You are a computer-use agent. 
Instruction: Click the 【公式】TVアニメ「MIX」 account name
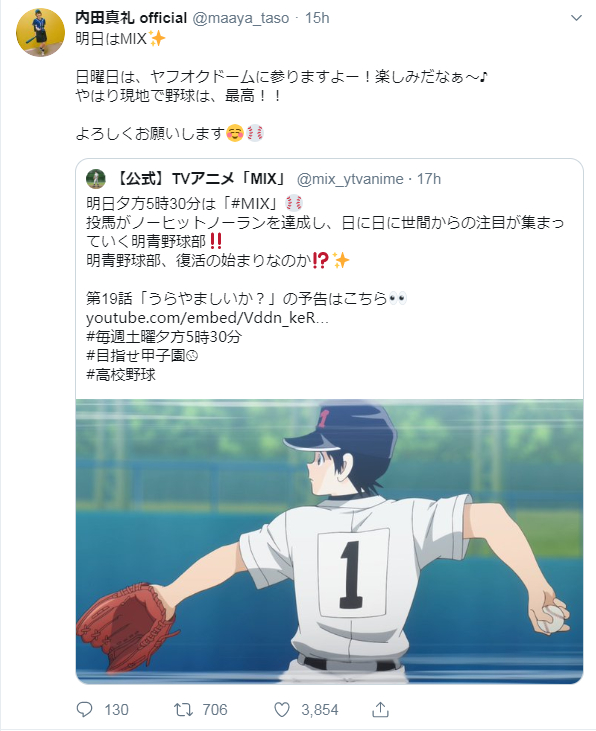point(201,179)
